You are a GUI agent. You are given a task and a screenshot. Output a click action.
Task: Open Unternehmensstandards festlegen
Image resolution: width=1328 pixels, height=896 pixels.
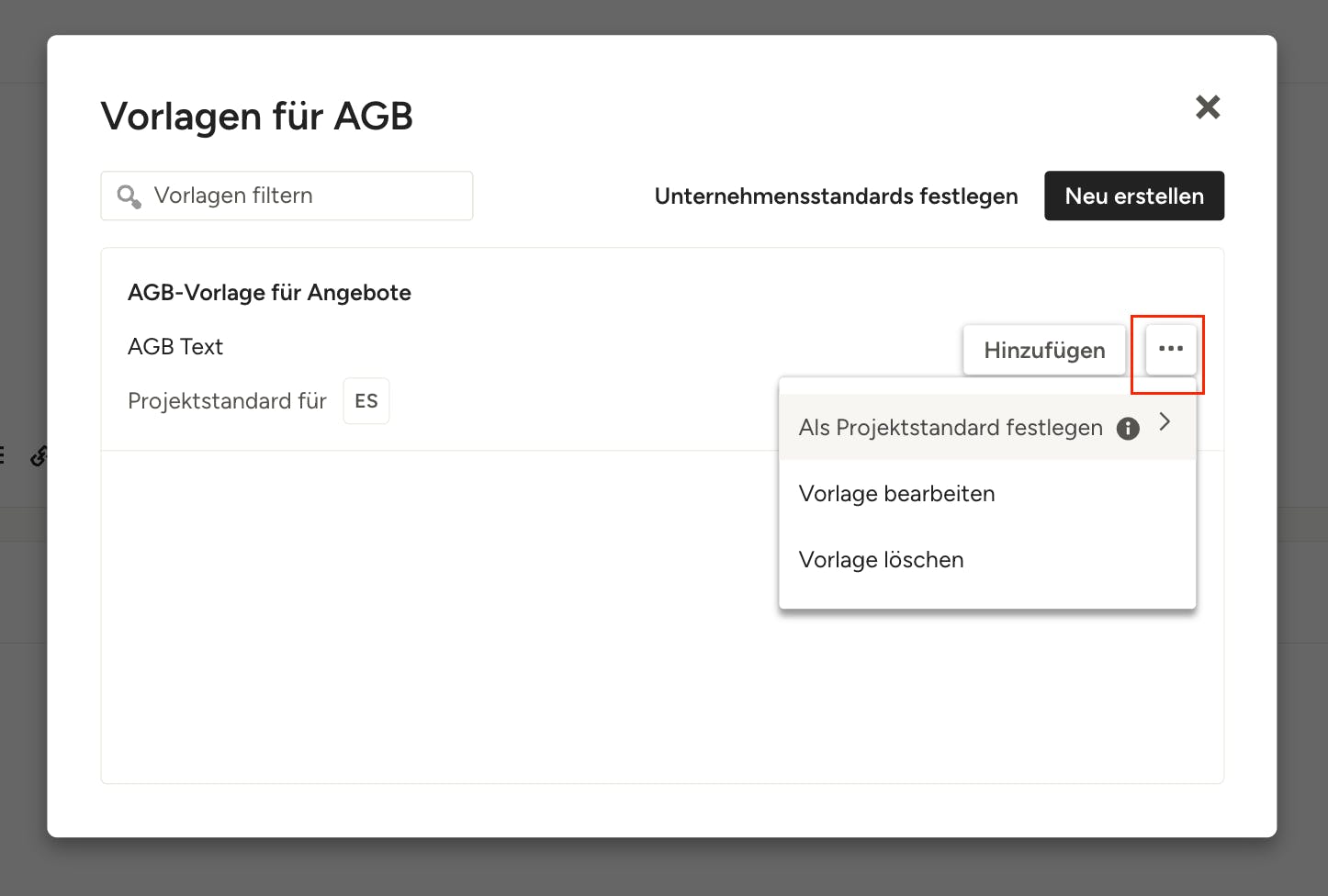[x=836, y=196]
